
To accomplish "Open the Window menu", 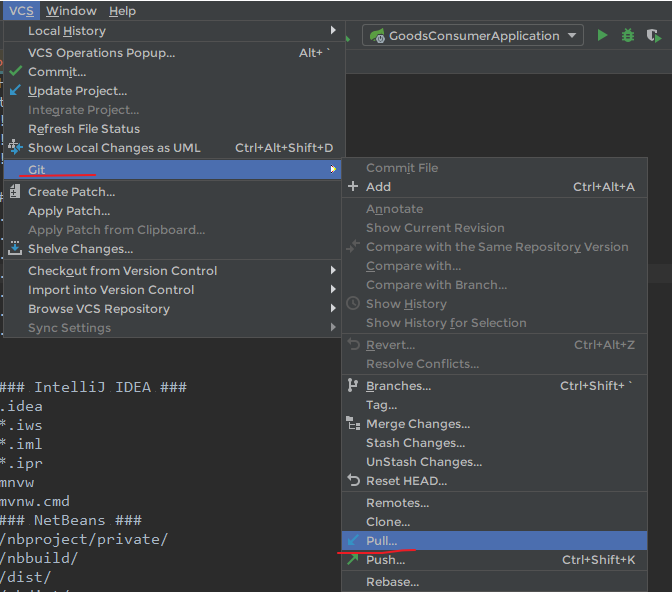I will [71, 11].
